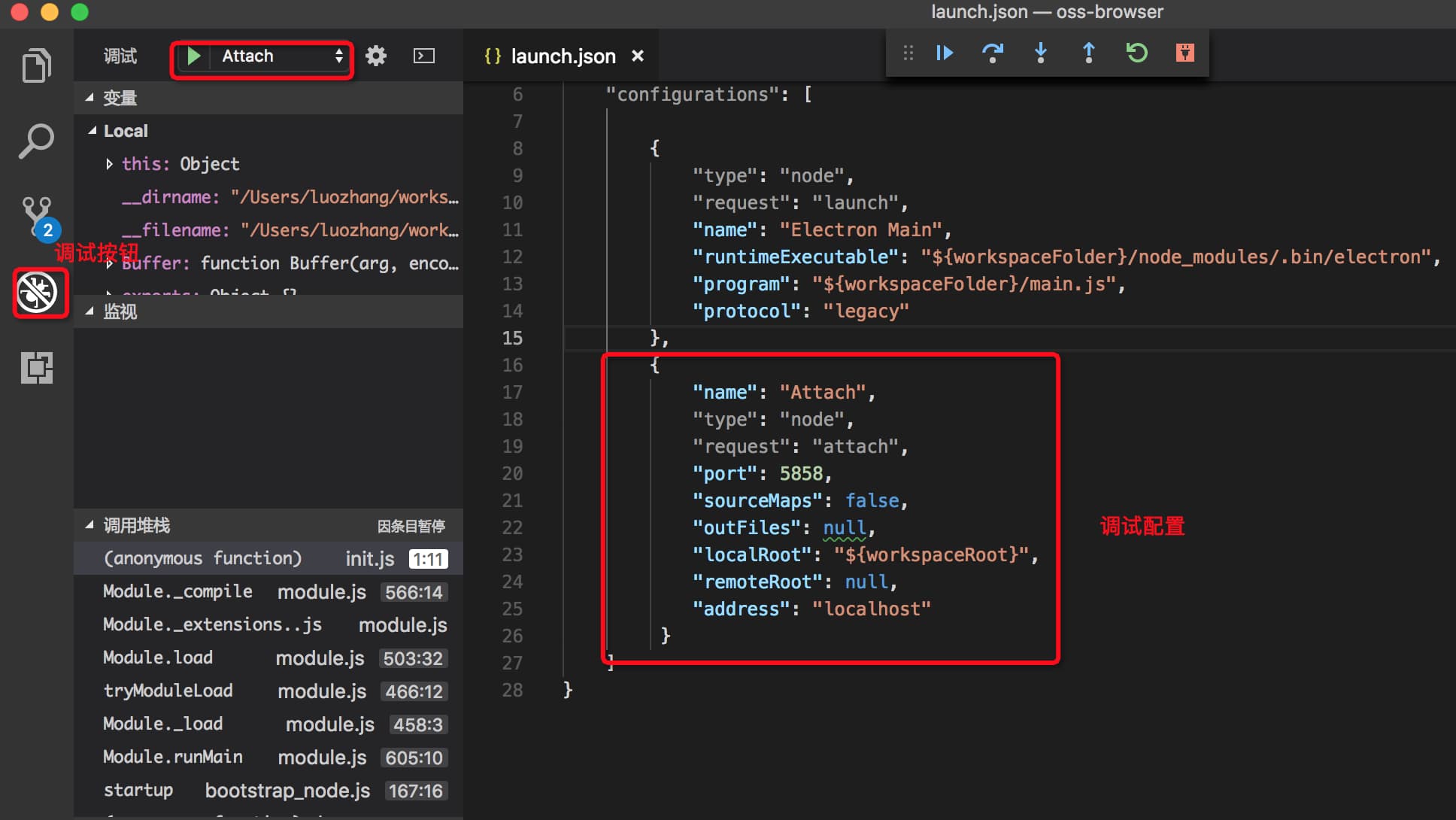Click the Continue debug button

click(945, 53)
